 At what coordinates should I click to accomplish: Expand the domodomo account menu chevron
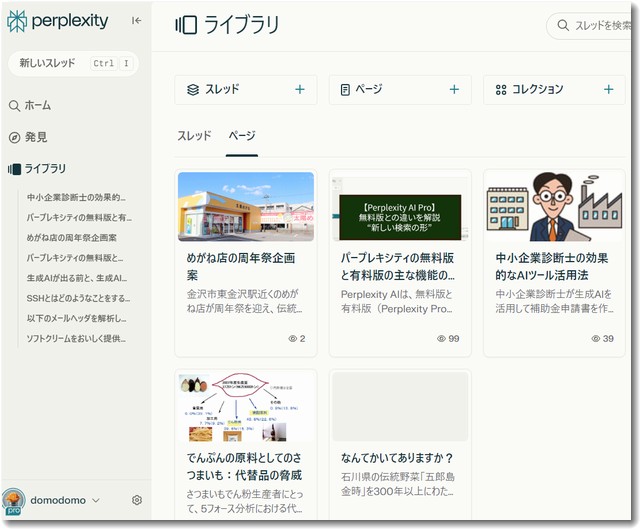click(96, 500)
